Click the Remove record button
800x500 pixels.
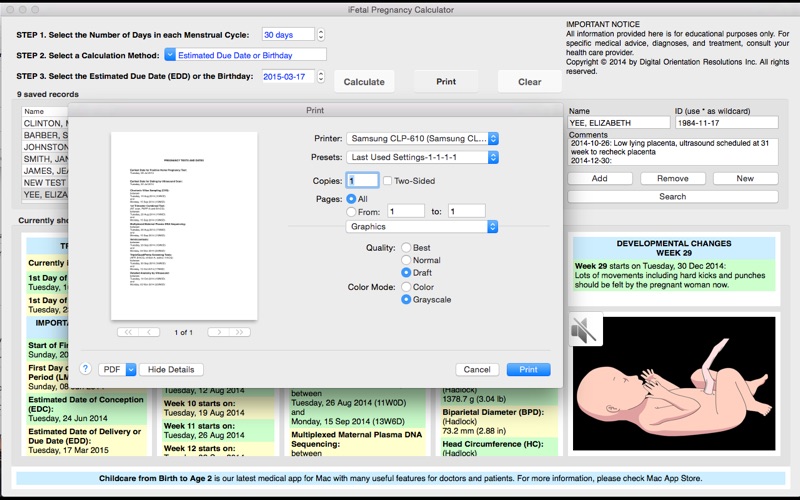[672, 178]
